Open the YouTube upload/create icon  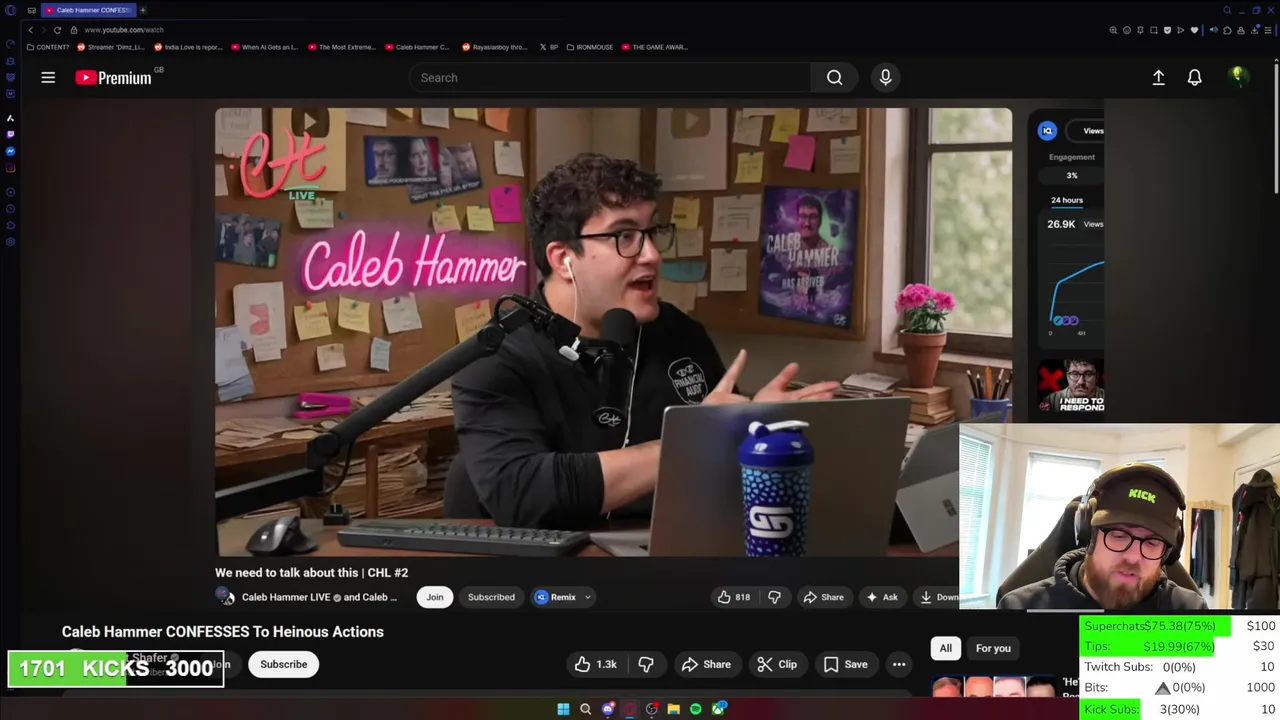(1158, 77)
